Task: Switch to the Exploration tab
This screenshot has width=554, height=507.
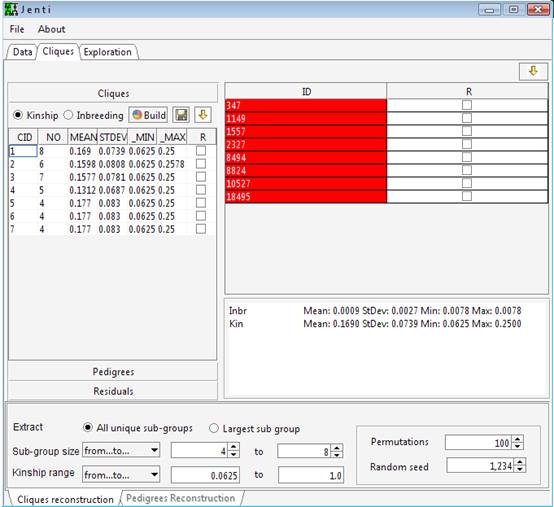Action: 108,52
